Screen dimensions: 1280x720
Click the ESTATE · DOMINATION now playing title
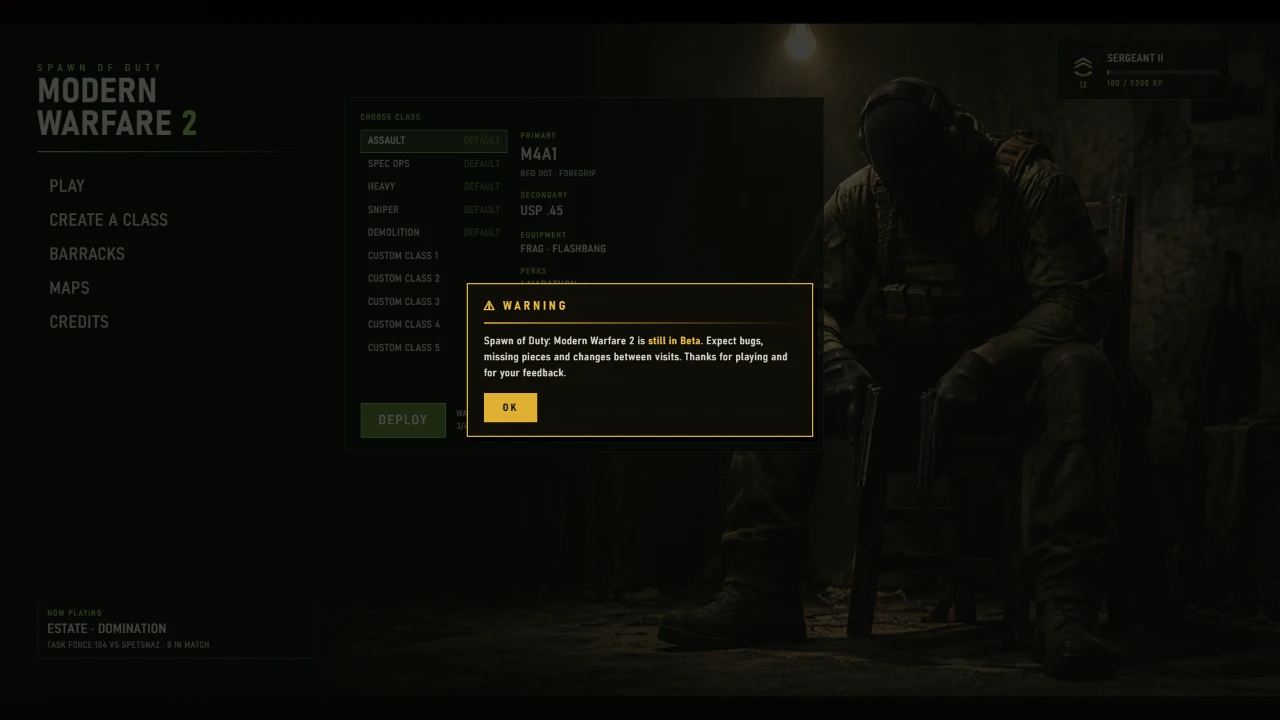point(106,629)
